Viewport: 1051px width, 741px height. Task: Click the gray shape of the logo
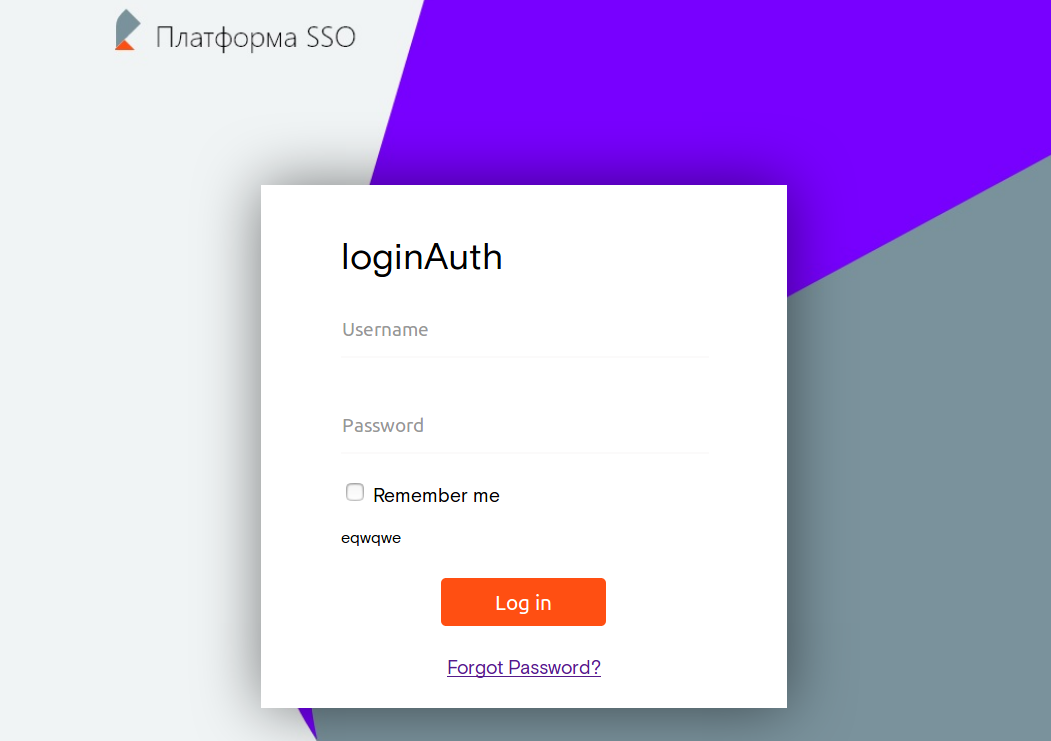pos(127,24)
